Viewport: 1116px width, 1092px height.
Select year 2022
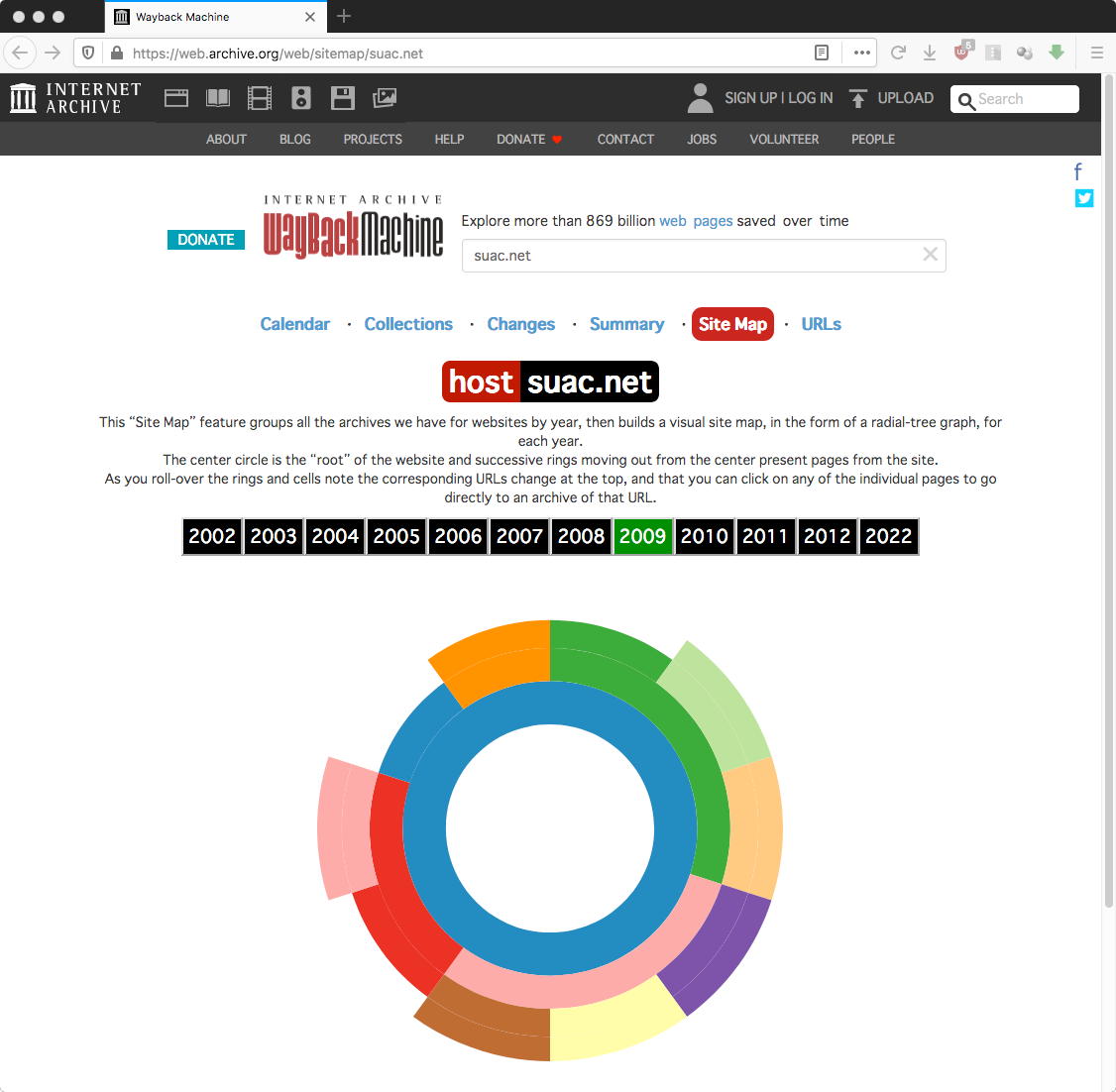click(888, 536)
